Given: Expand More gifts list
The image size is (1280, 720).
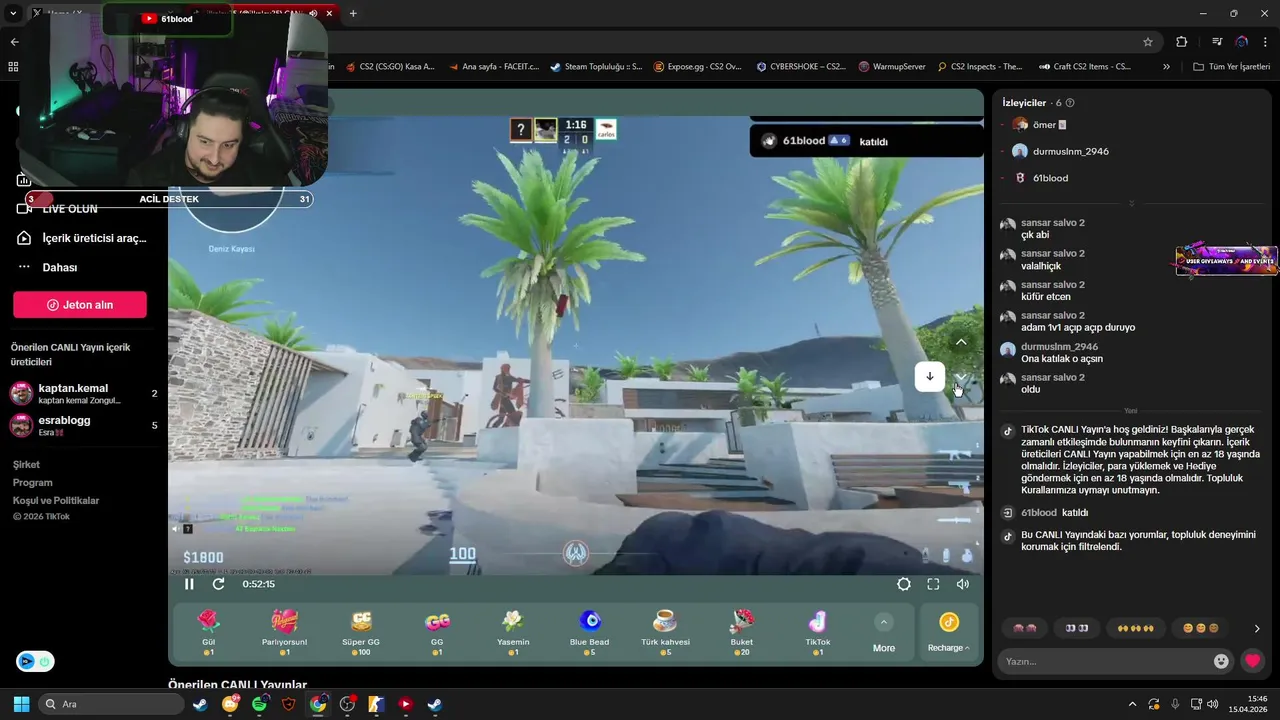Looking at the screenshot, I should pos(884,633).
